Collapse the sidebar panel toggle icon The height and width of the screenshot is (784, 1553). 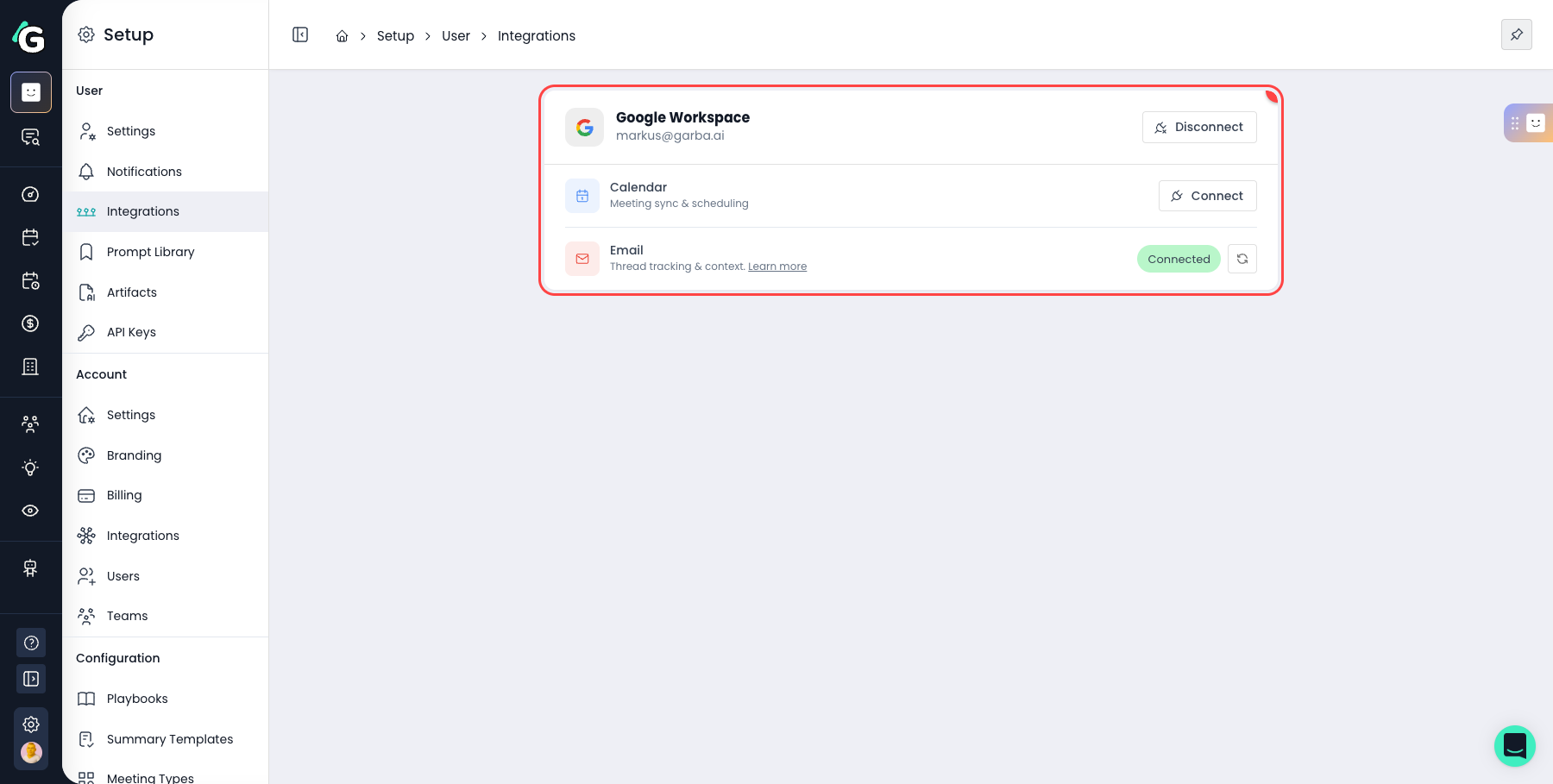point(300,34)
